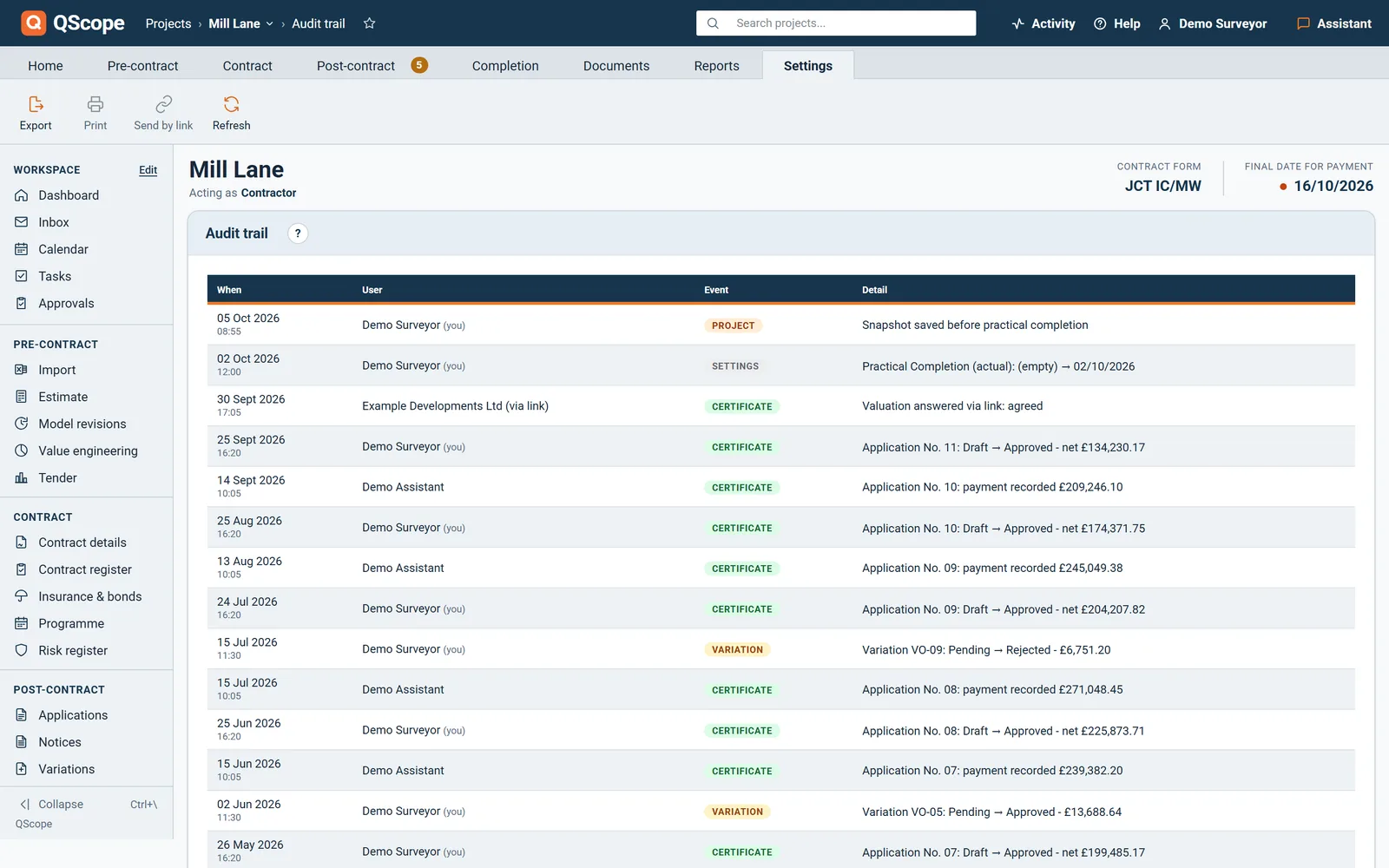Open the Audit trail help question mark
The width and height of the screenshot is (1389, 868).
pos(298,233)
